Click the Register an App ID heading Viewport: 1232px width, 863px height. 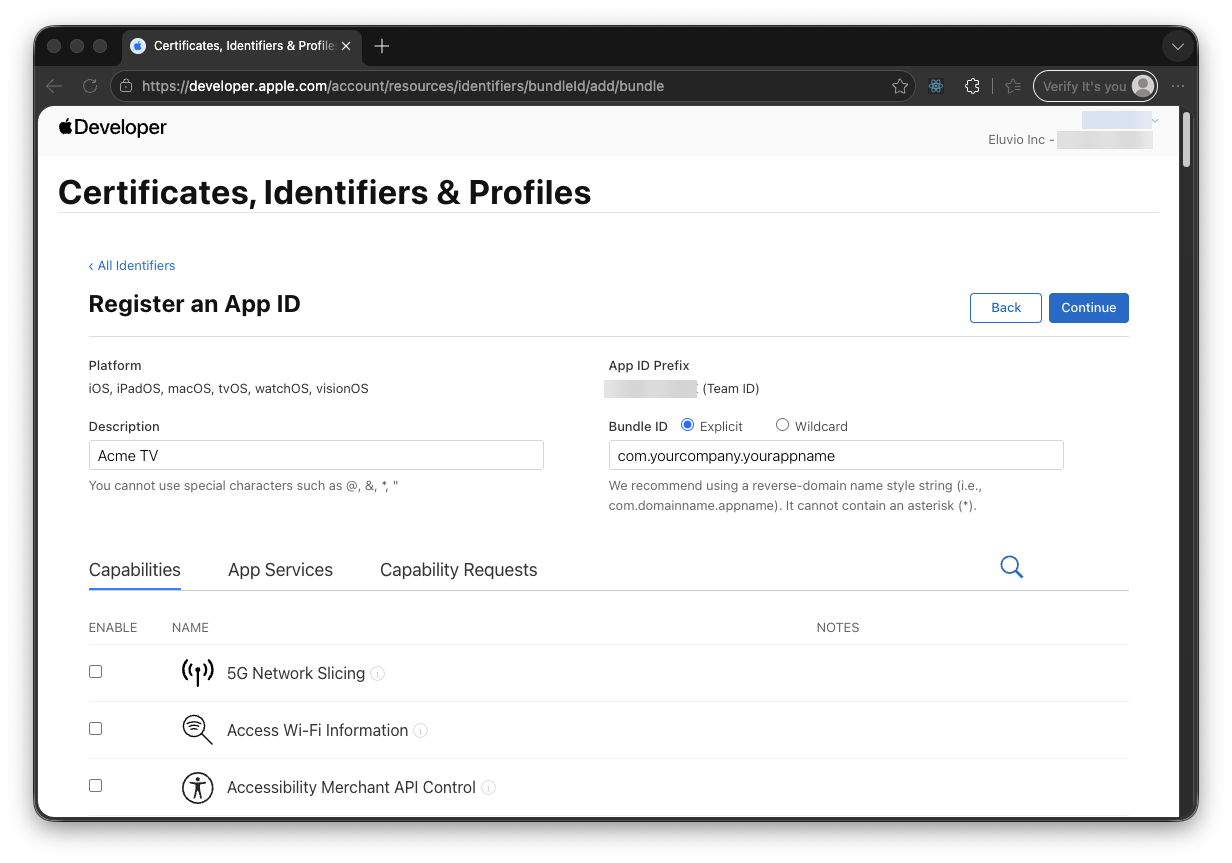[x=195, y=304]
